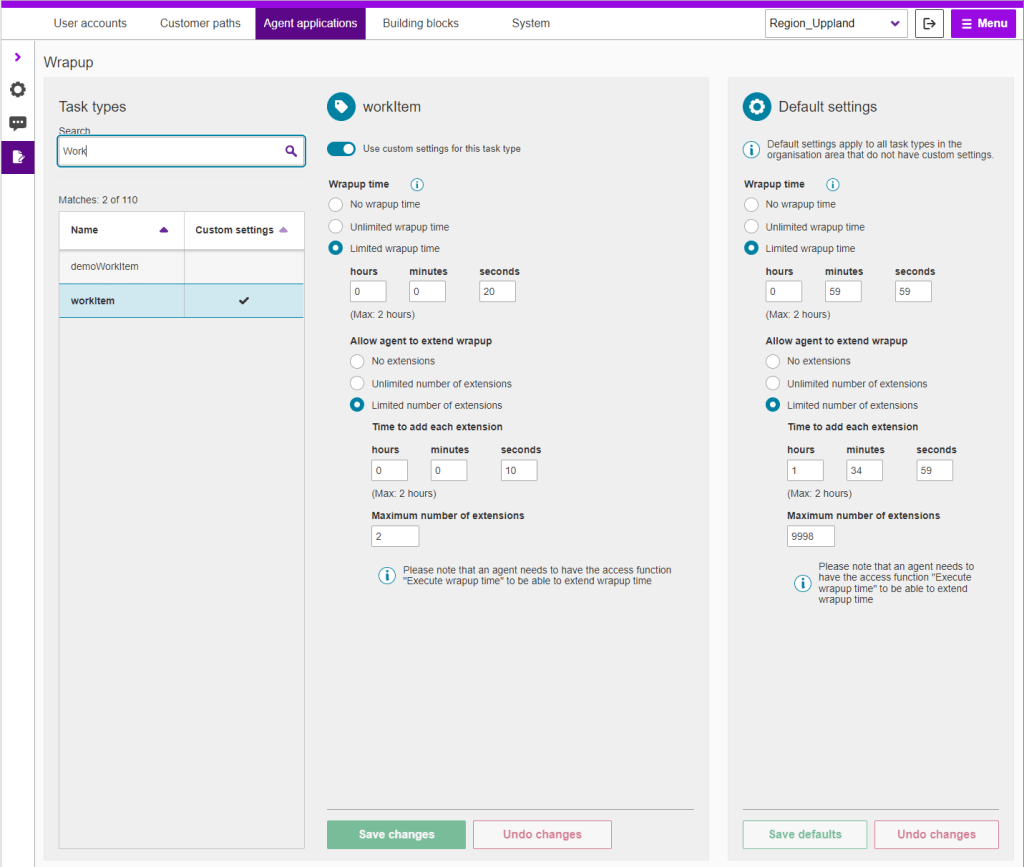Click the gear settings icon in left sidebar
Viewport: 1024px width, 867px height.
[x=18, y=90]
